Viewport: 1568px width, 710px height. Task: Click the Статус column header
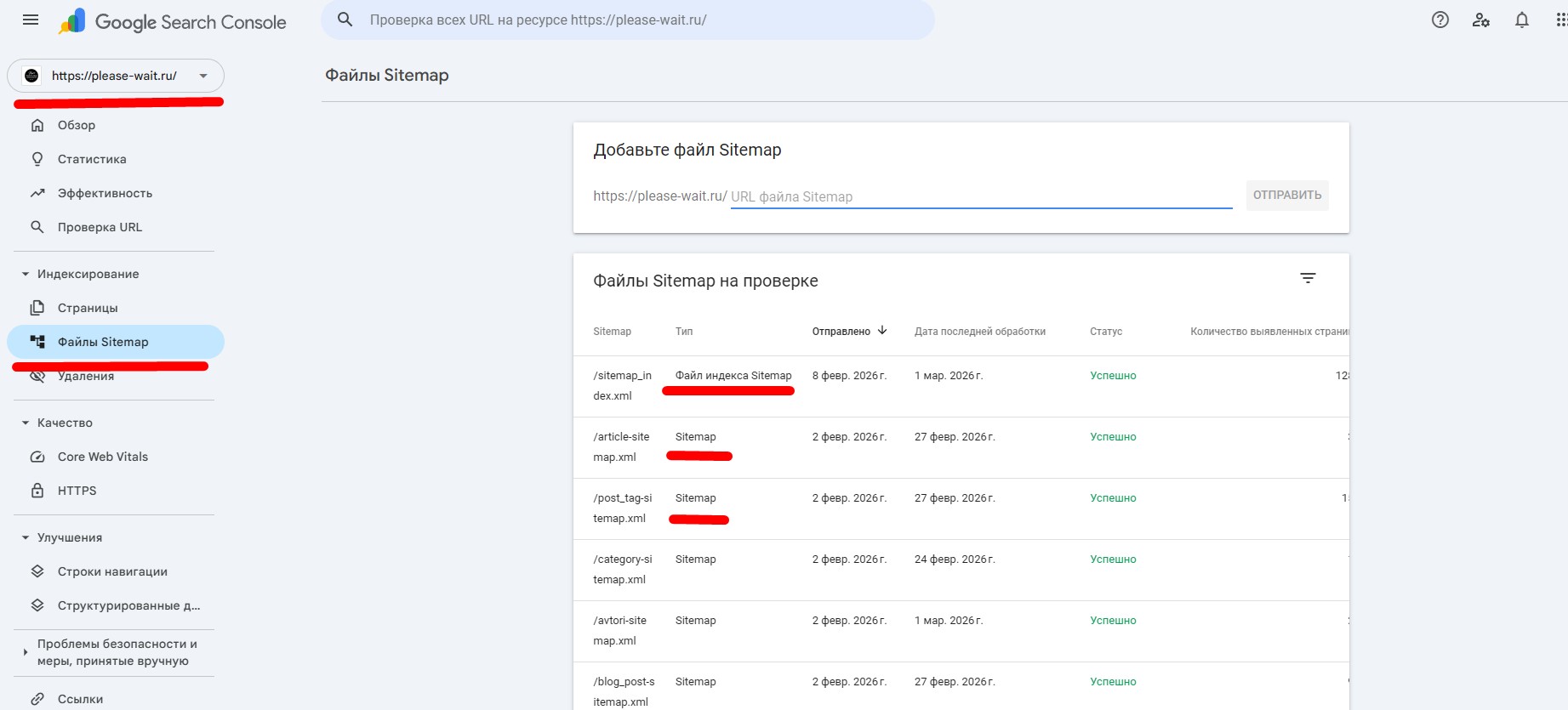tap(1106, 332)
